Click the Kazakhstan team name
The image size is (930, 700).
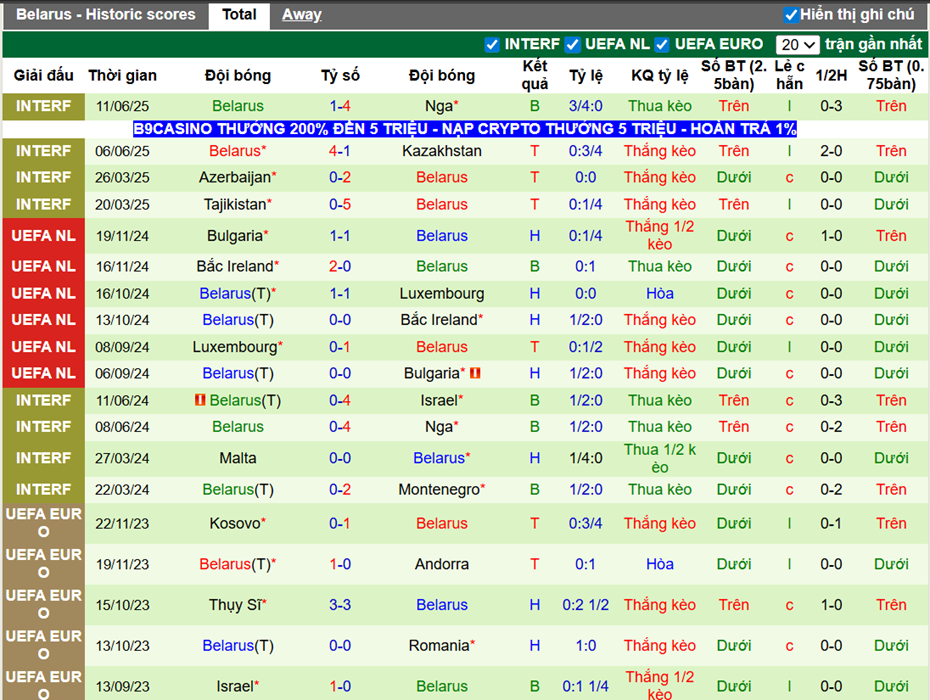click(442, 151)
